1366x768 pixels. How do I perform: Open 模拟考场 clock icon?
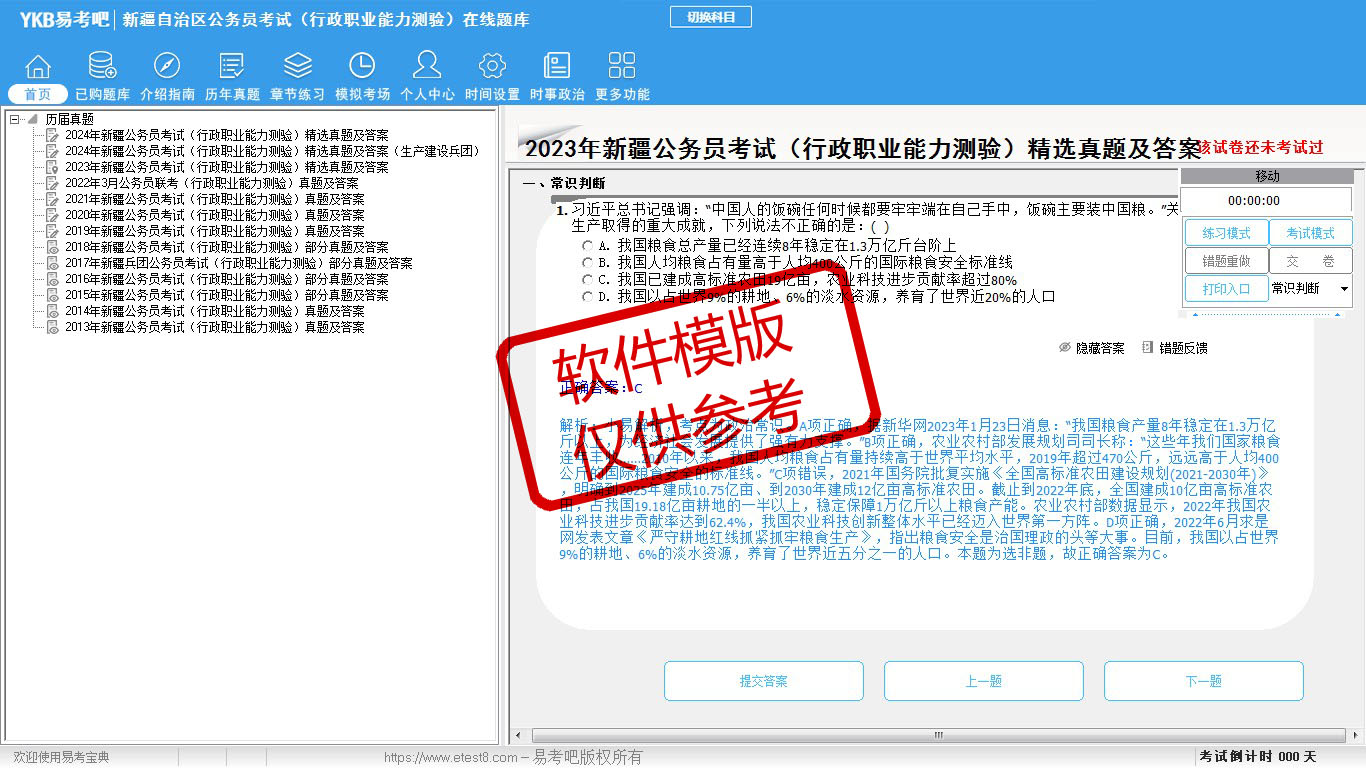(x=362, y=67)
